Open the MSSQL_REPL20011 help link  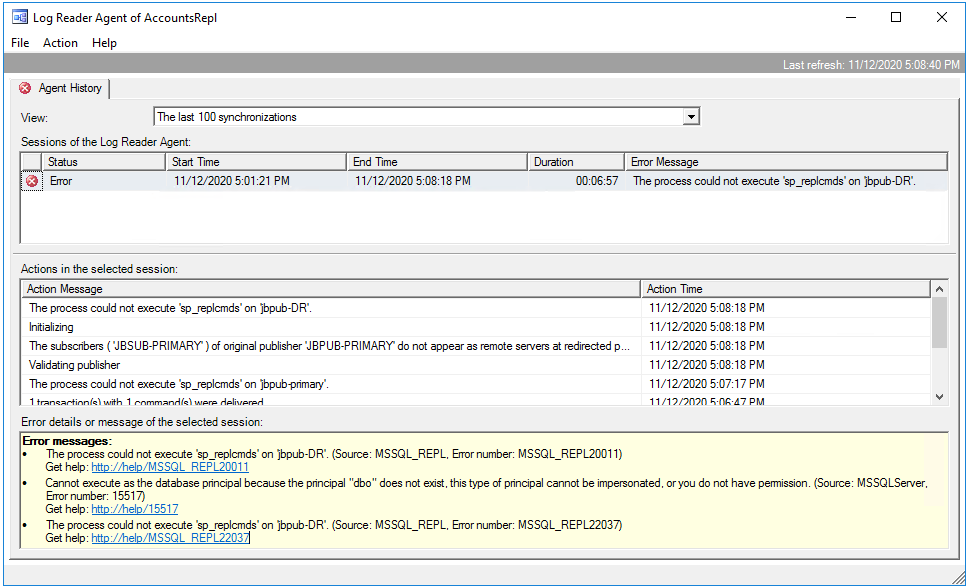click(x=169, y=467)
